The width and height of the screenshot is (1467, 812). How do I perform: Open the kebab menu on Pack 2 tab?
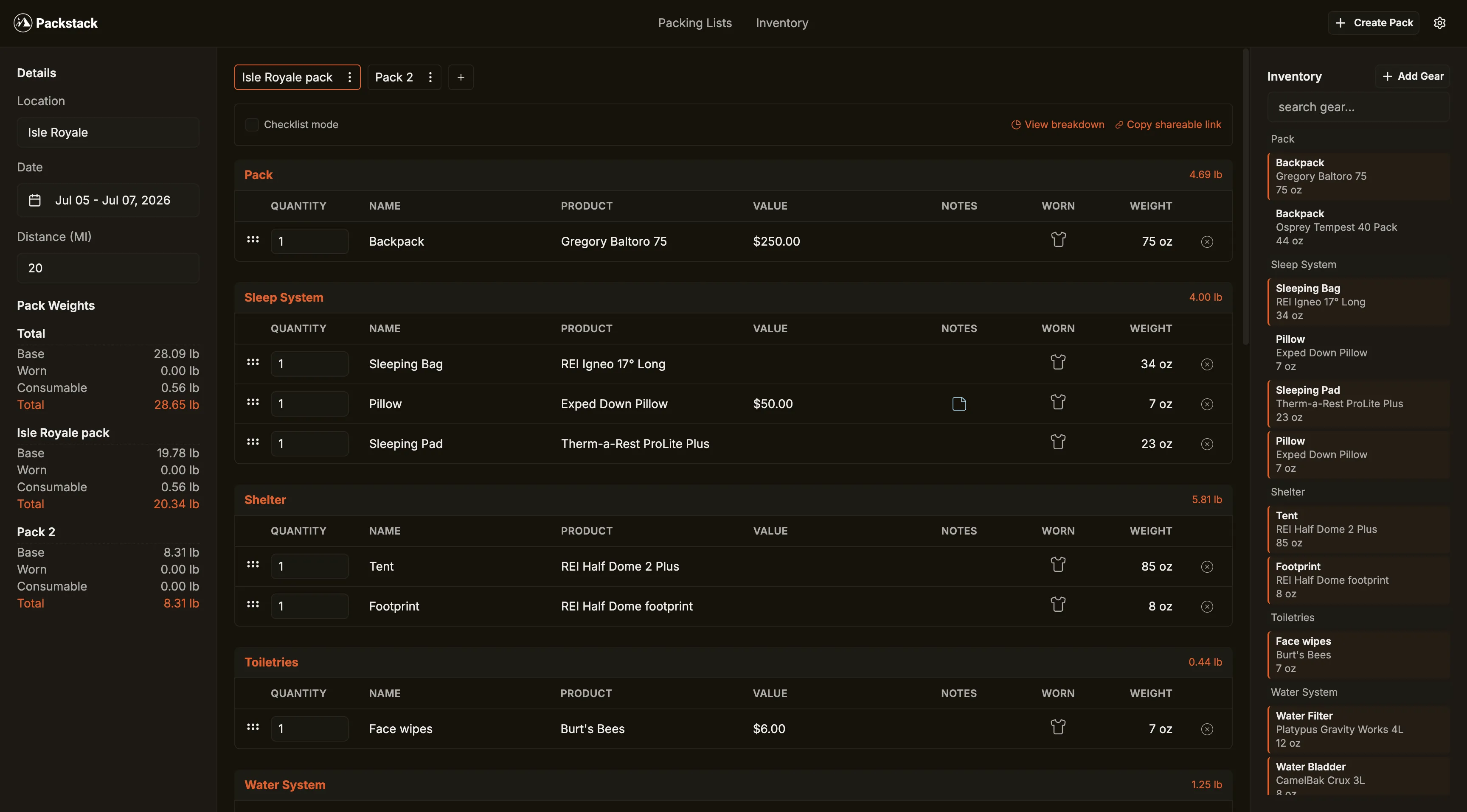pos(430,77)
